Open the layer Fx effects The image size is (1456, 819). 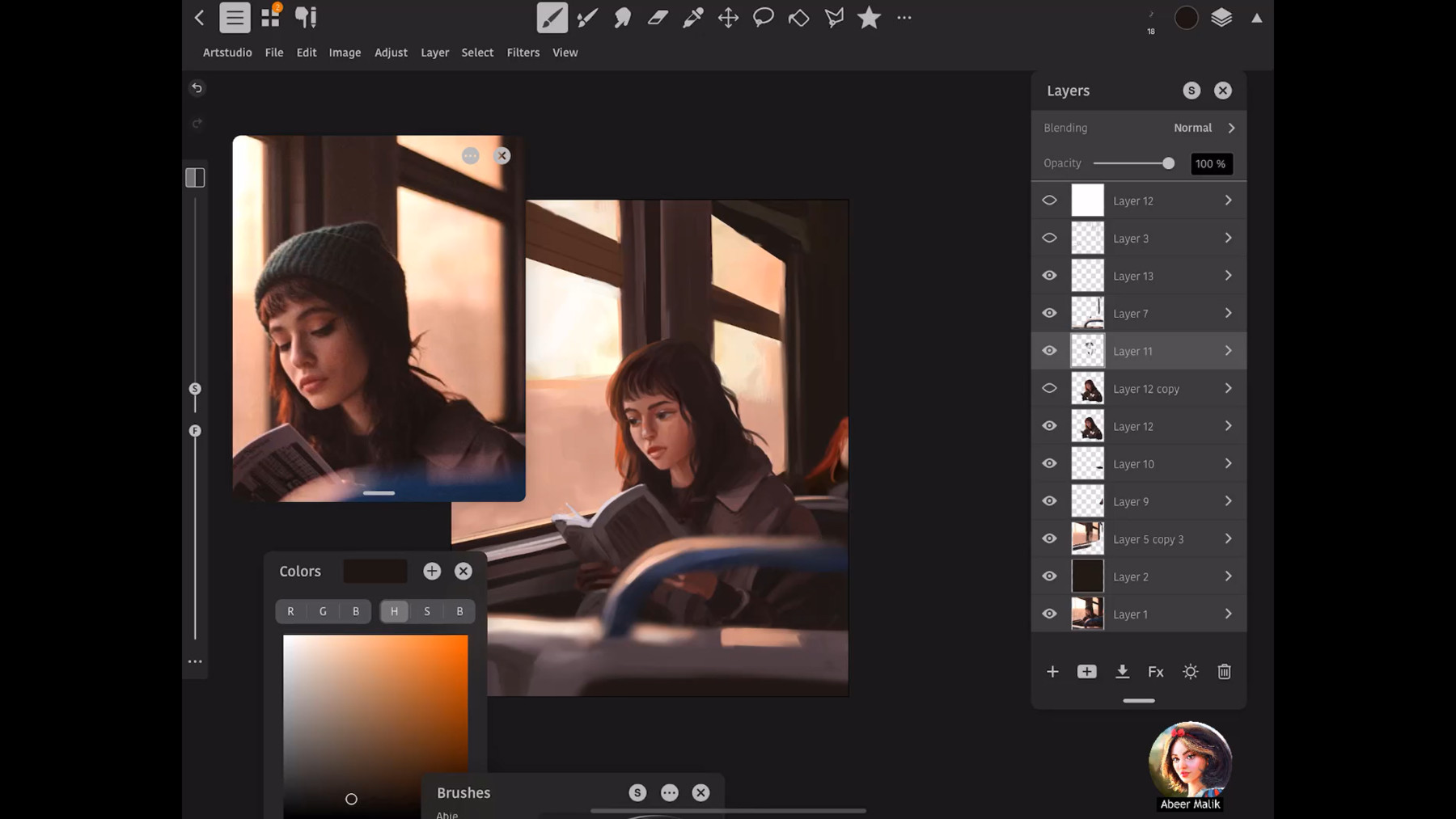[x=1155, y=672]
